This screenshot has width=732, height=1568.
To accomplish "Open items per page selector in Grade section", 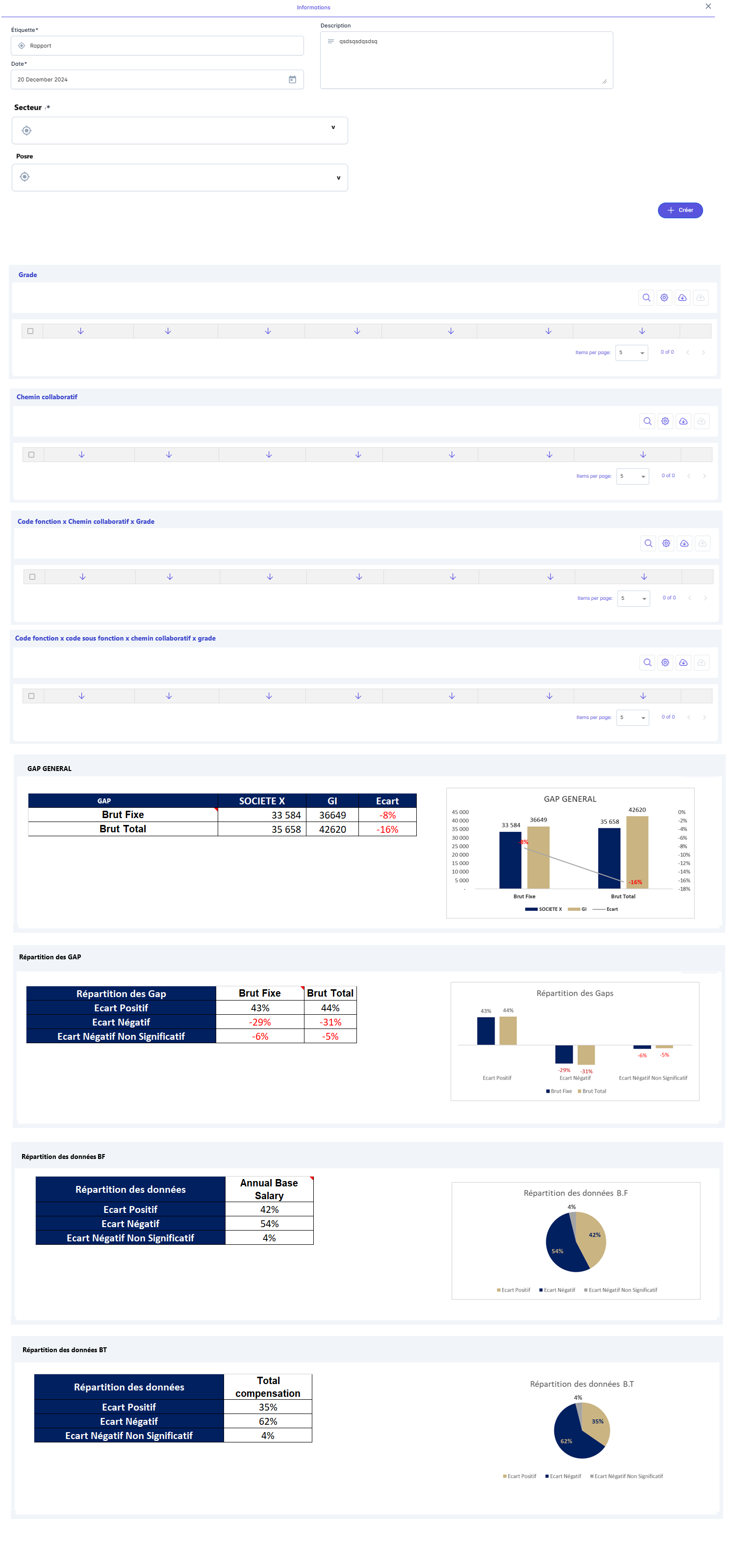I will pos(631,353).
